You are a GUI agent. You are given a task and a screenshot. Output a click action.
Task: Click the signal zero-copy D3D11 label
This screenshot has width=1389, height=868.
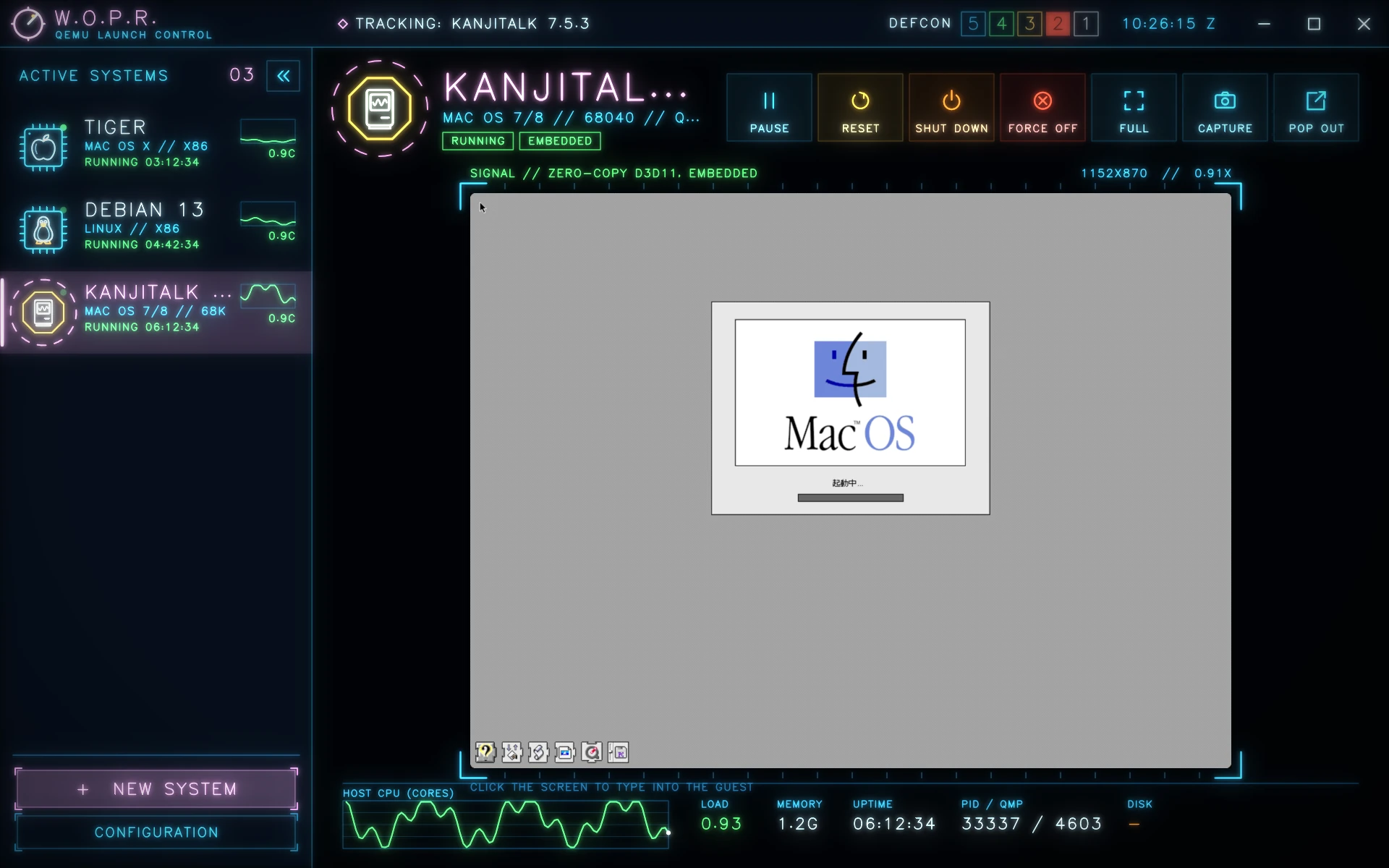tap(613, 174)
